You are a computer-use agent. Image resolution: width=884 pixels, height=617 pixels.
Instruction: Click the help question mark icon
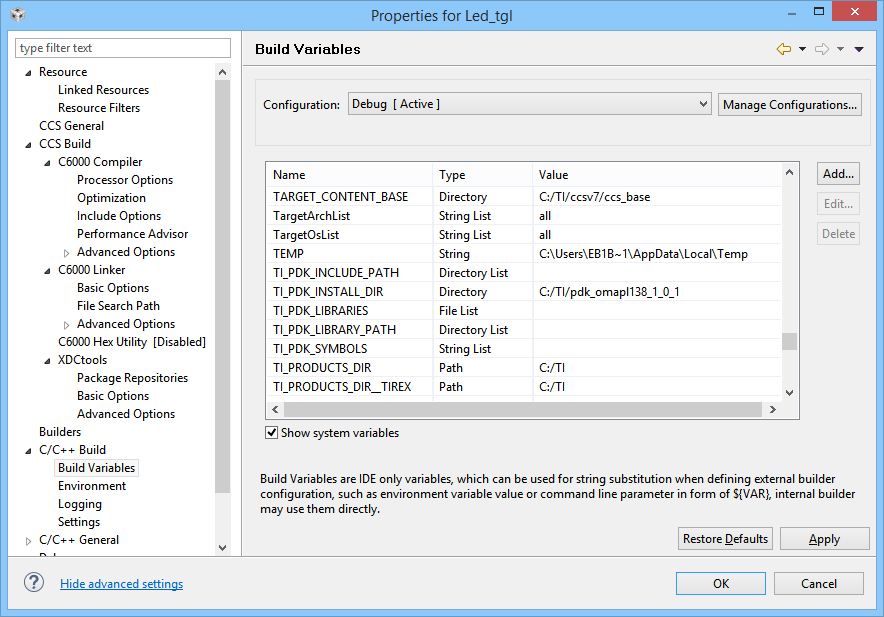34,583
